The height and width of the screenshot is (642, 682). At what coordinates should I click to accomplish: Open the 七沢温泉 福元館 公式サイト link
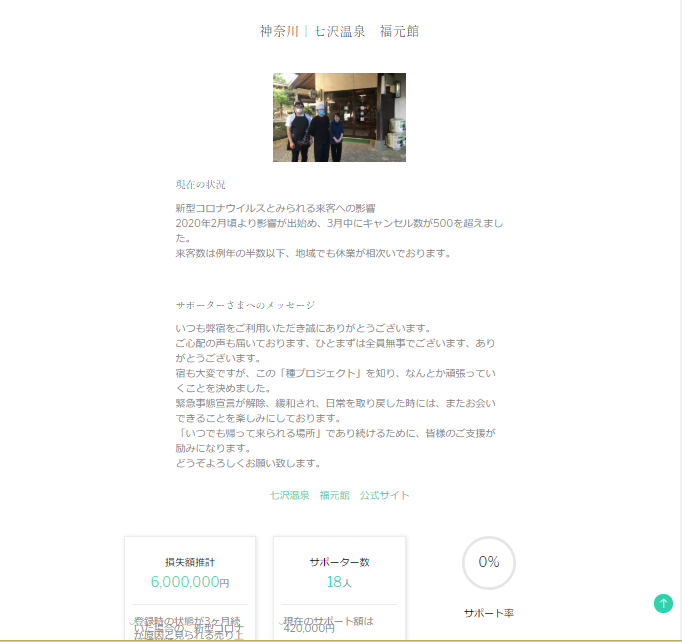pos(339,495)
